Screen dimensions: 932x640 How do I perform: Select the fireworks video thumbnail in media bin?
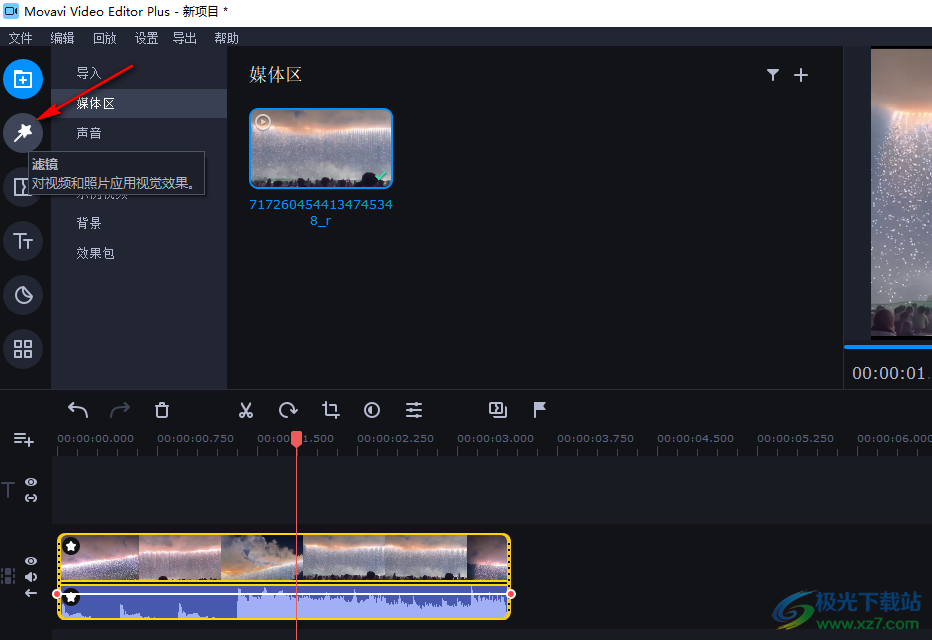pyautogui.click(x=321, y=148)
